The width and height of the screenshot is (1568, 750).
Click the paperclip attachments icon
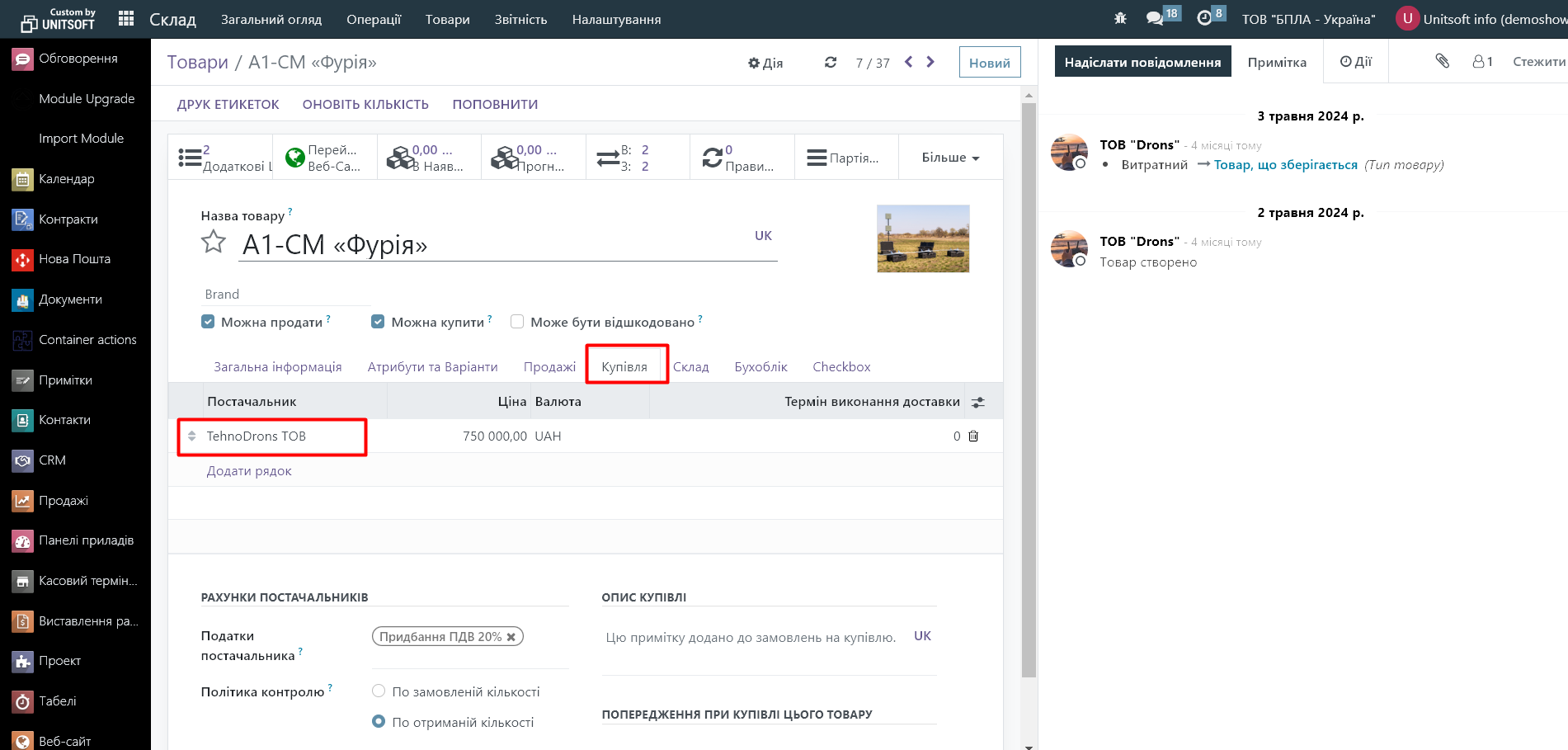tap(1442, 61)
